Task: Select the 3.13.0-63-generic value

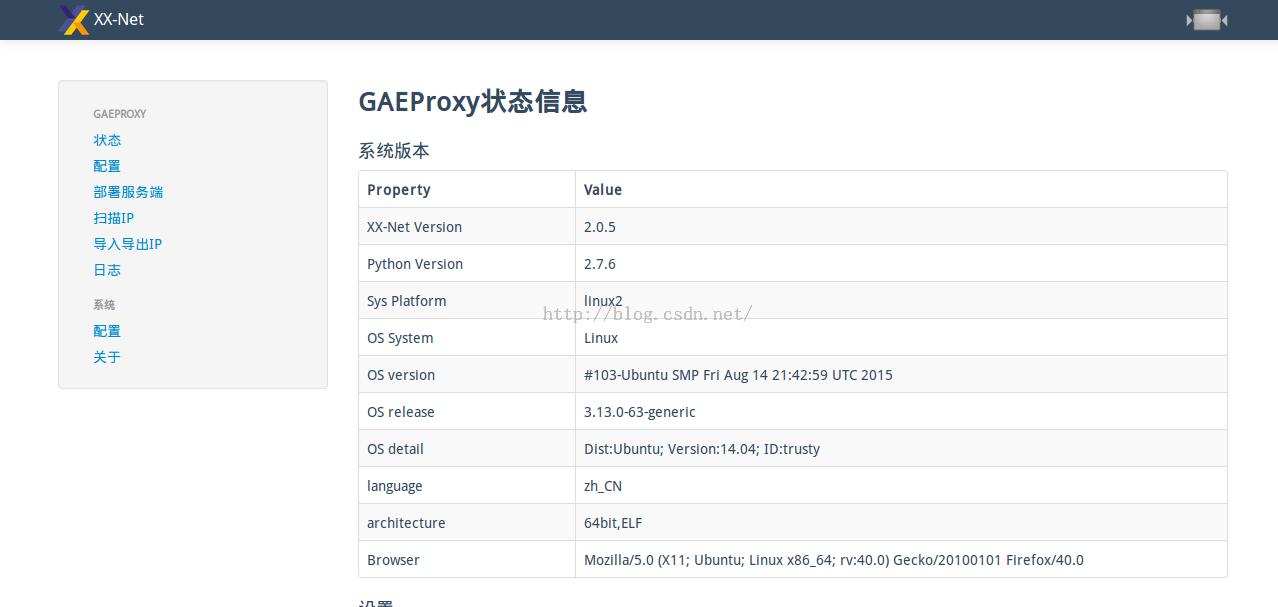Action: [x=901, y=412]
